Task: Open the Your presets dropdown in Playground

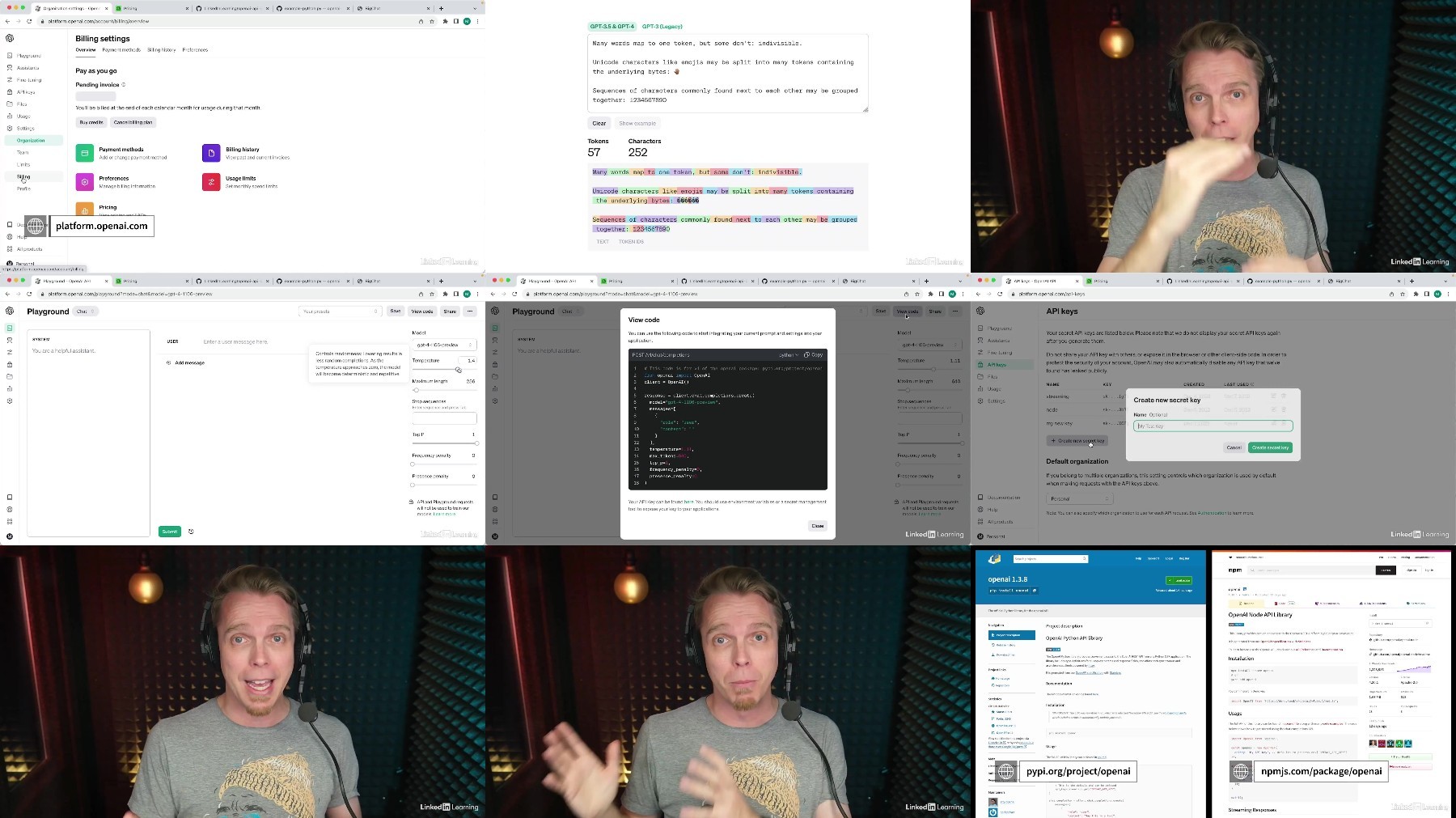Action: coord(340,311)
